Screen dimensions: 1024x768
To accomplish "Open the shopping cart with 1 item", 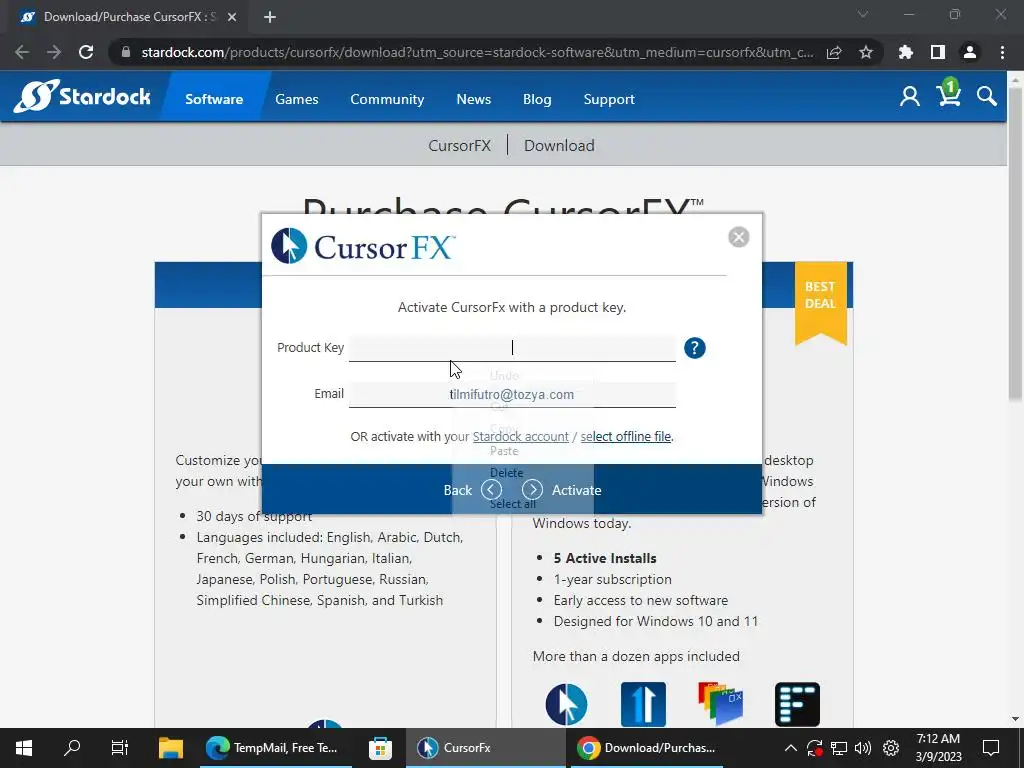I will [948, 93].
